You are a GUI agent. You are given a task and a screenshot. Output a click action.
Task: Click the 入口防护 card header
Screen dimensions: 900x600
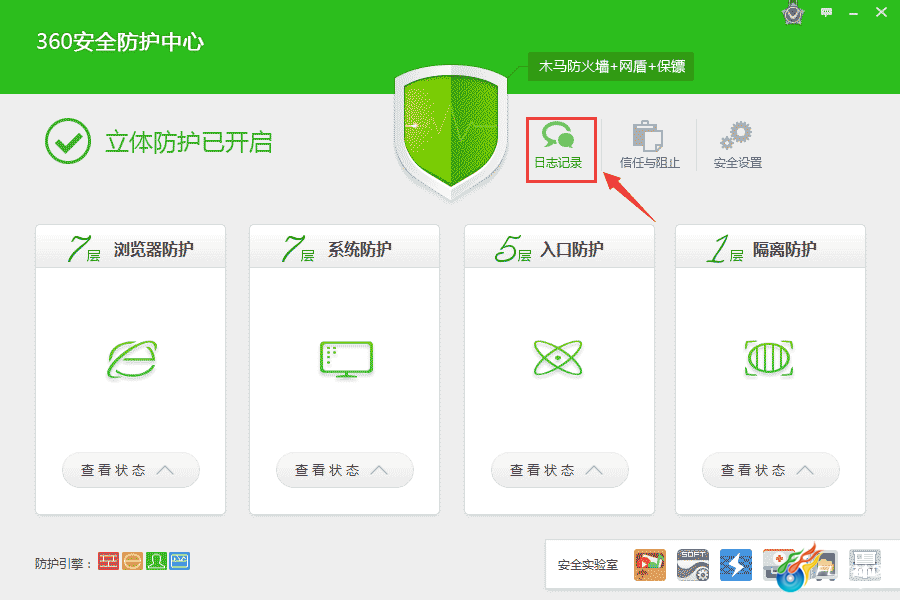point(559,247)
